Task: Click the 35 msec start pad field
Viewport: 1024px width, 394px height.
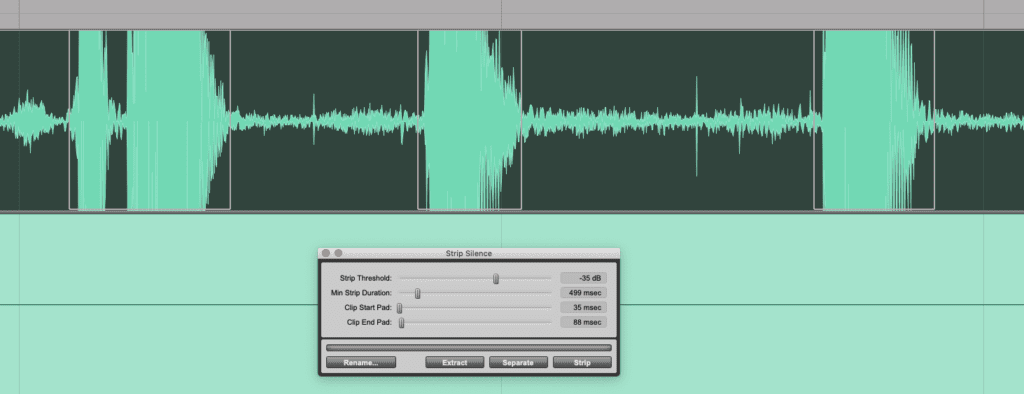Action: (583, 307)
